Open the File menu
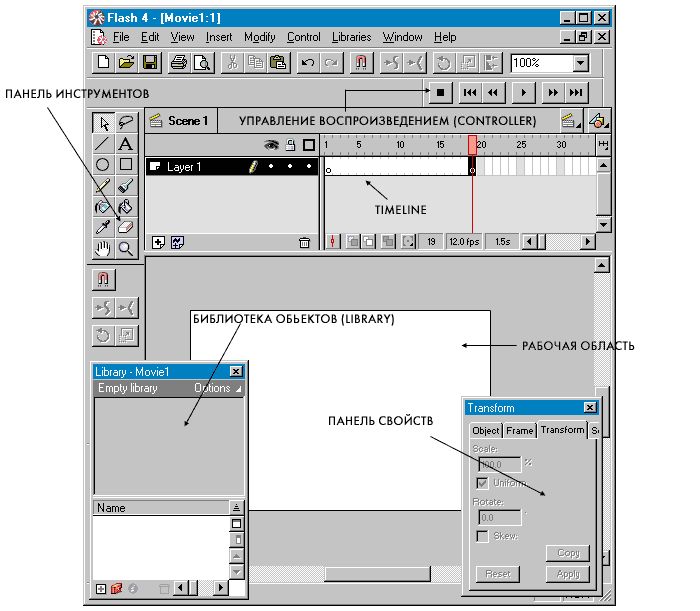The width and height of the screenshot is (700, 611). pyautogui.click(x=121, y=37)
